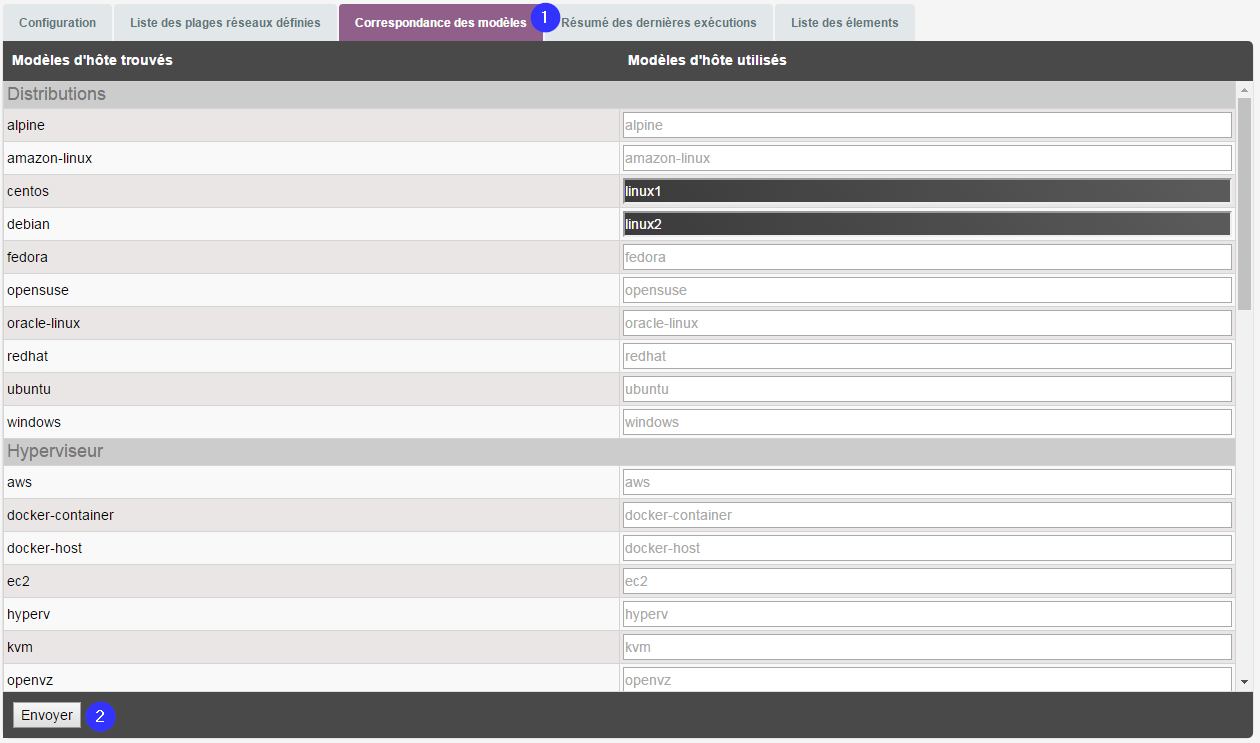Click the vertical scrollbar thumb
The image size is (1260, 743).
point(1244,200)
